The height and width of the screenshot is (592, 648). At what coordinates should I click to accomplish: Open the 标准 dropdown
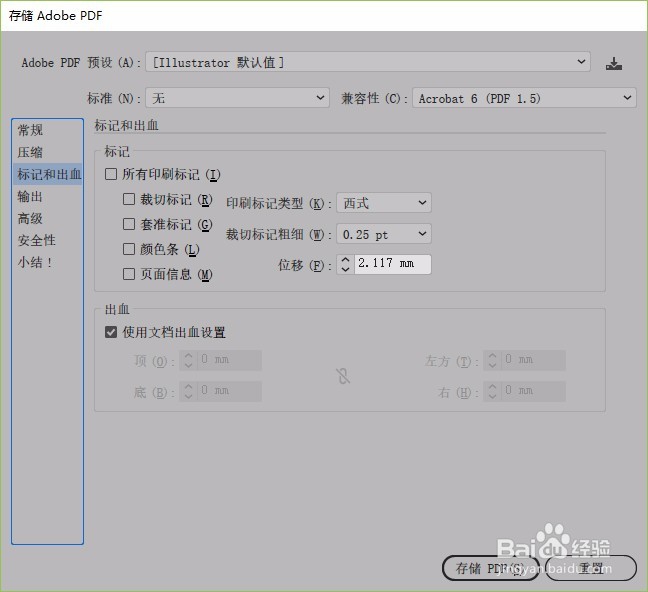coord(237,98)
